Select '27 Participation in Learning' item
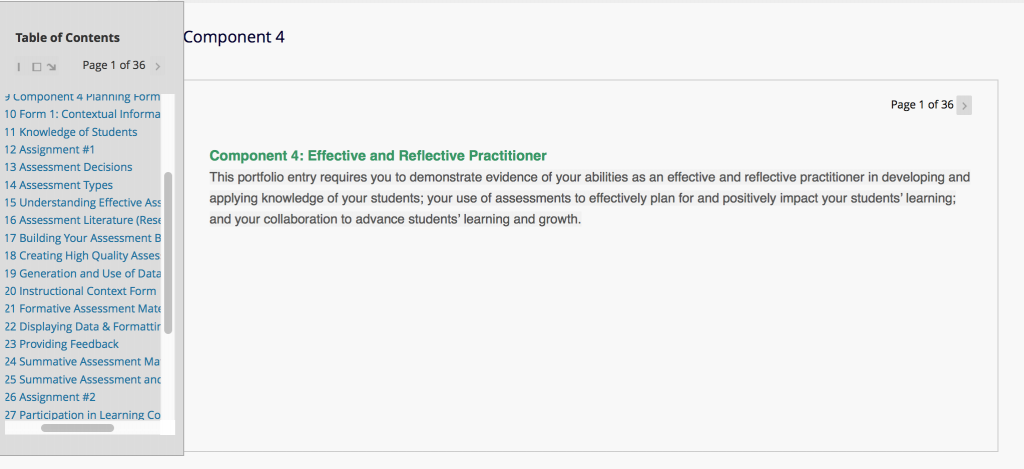The height and width of the screenshot is (469, 1024). (x=82, y=415)
